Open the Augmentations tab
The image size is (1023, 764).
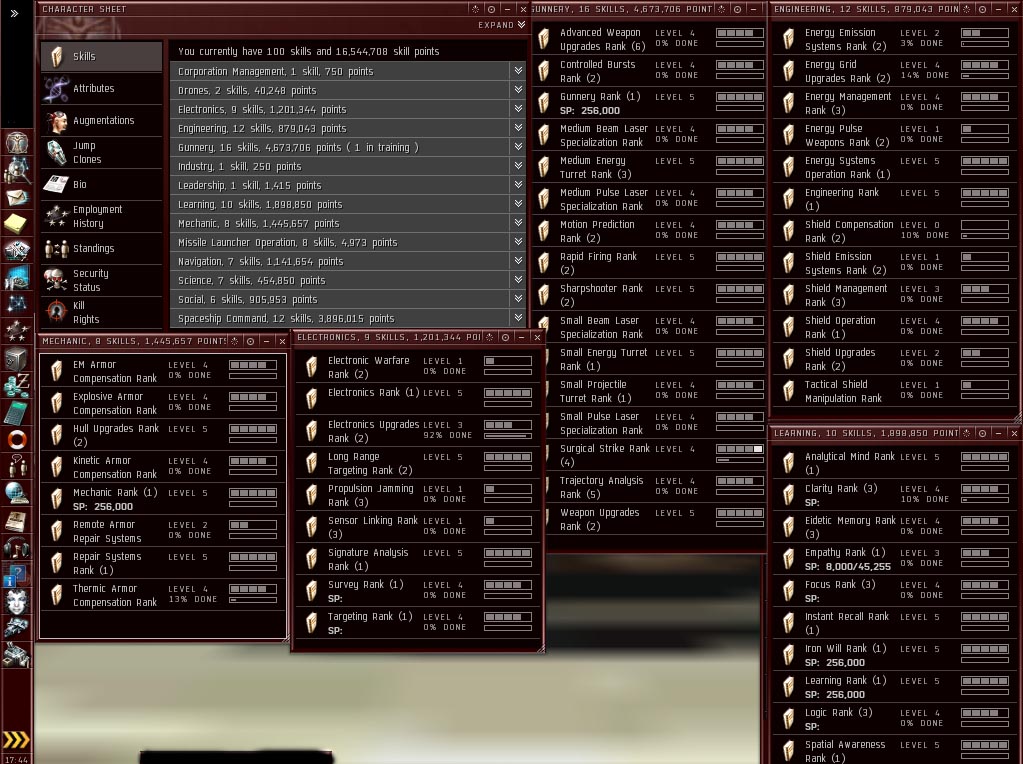coord(101,120)
